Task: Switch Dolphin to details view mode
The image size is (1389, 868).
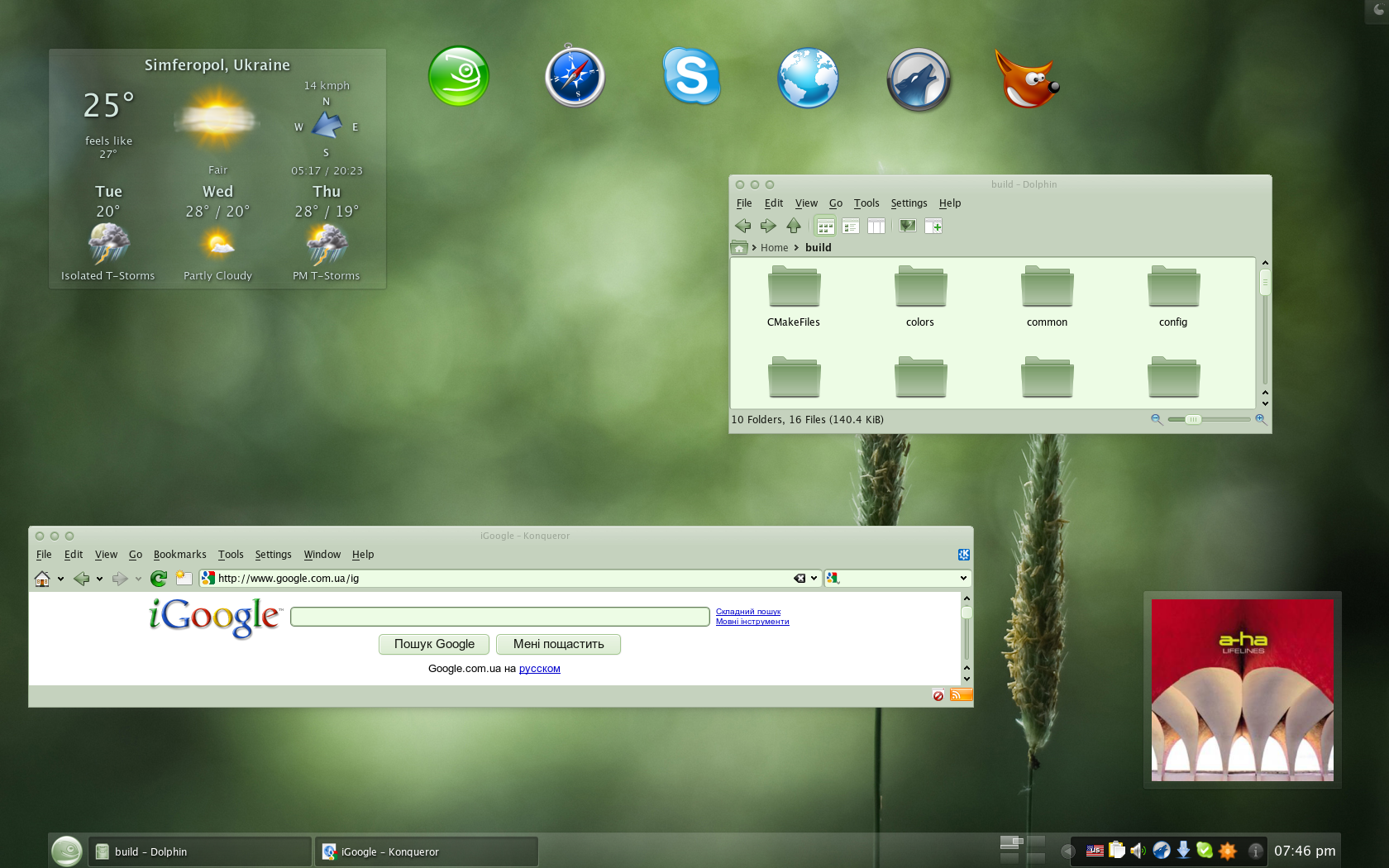Action: click(x=851, y=226)
